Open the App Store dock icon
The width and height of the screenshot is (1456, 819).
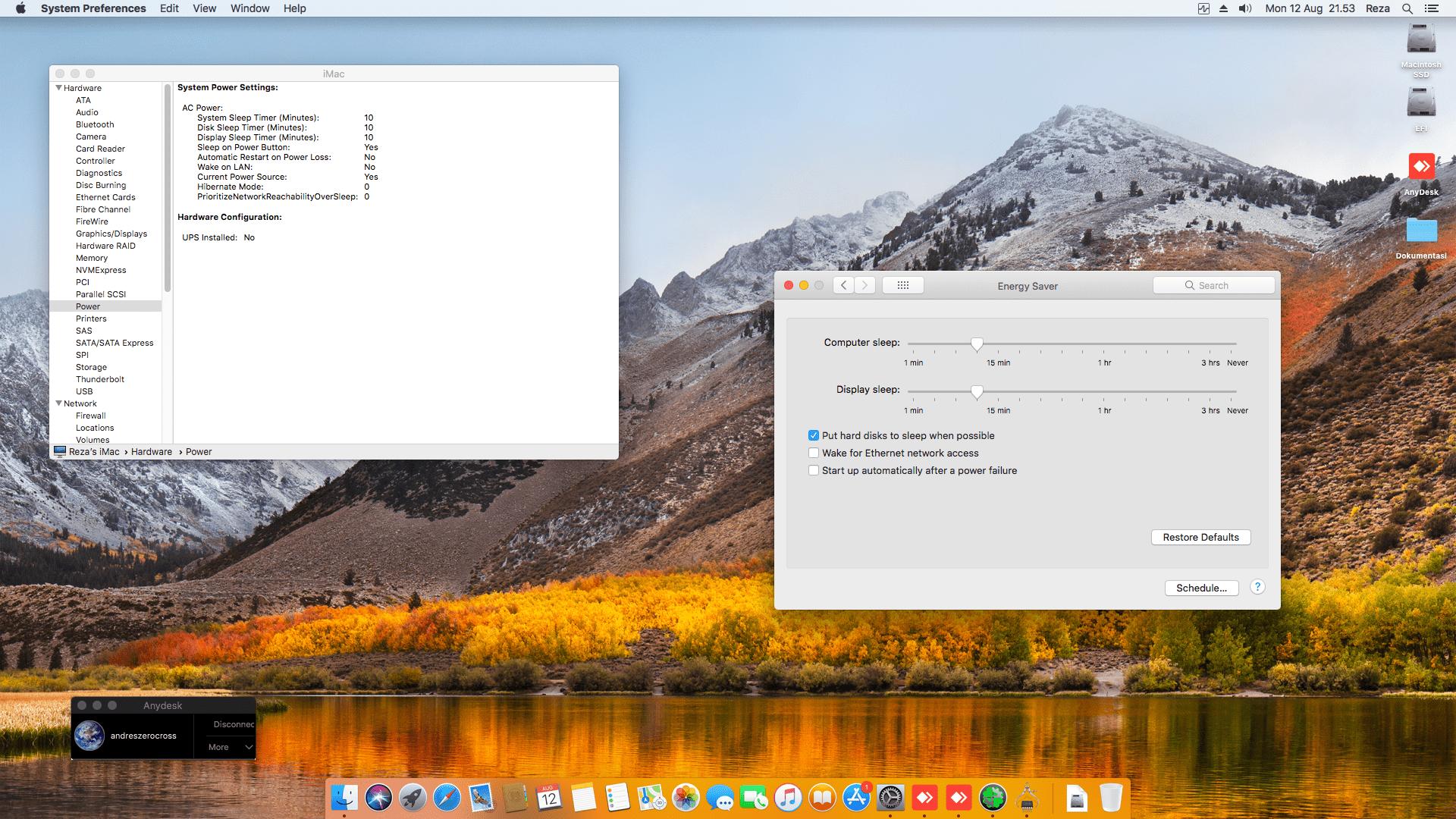click(x=856, y=798)
